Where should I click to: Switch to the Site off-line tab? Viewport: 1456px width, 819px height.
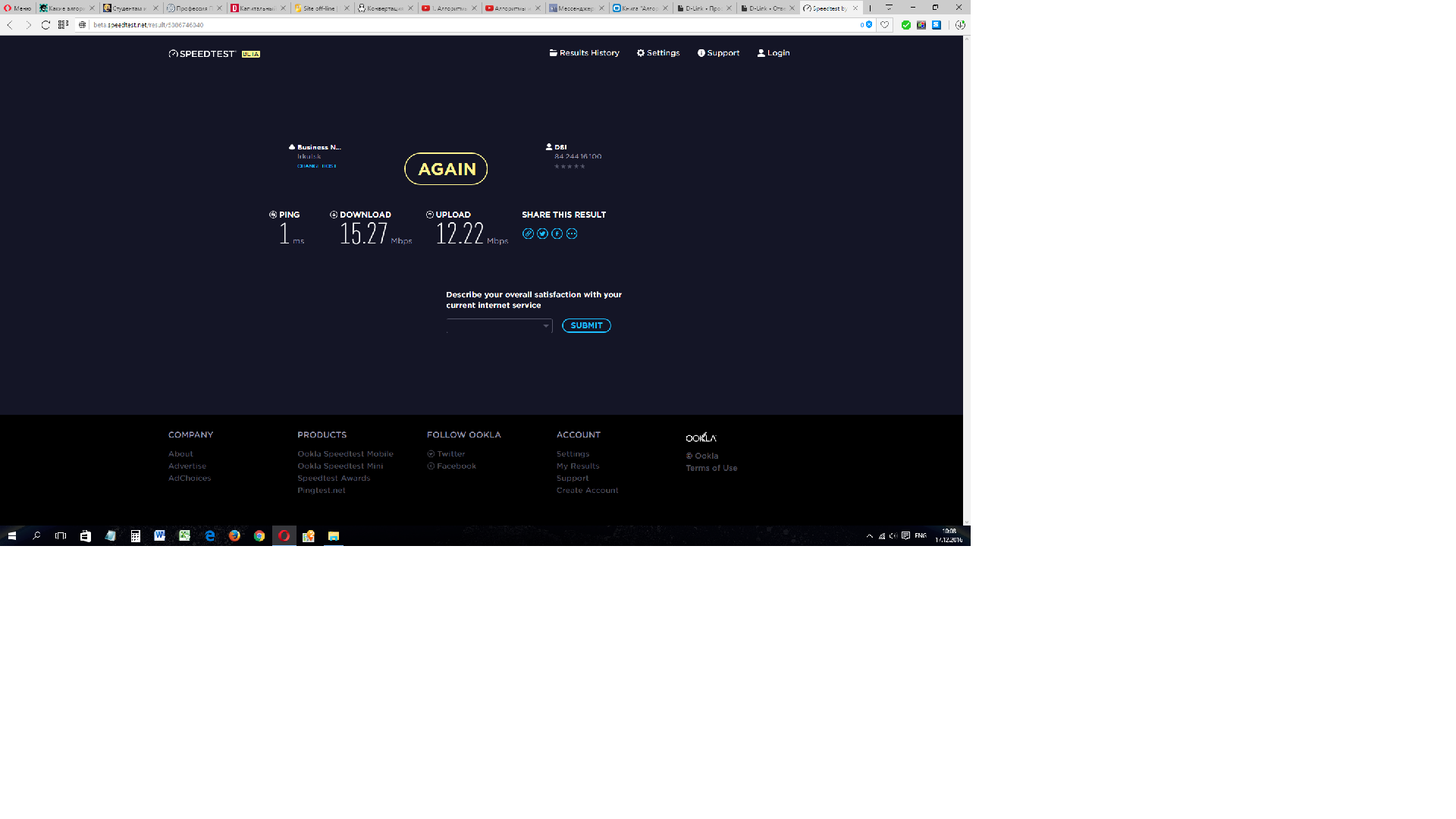pos(319,8)
